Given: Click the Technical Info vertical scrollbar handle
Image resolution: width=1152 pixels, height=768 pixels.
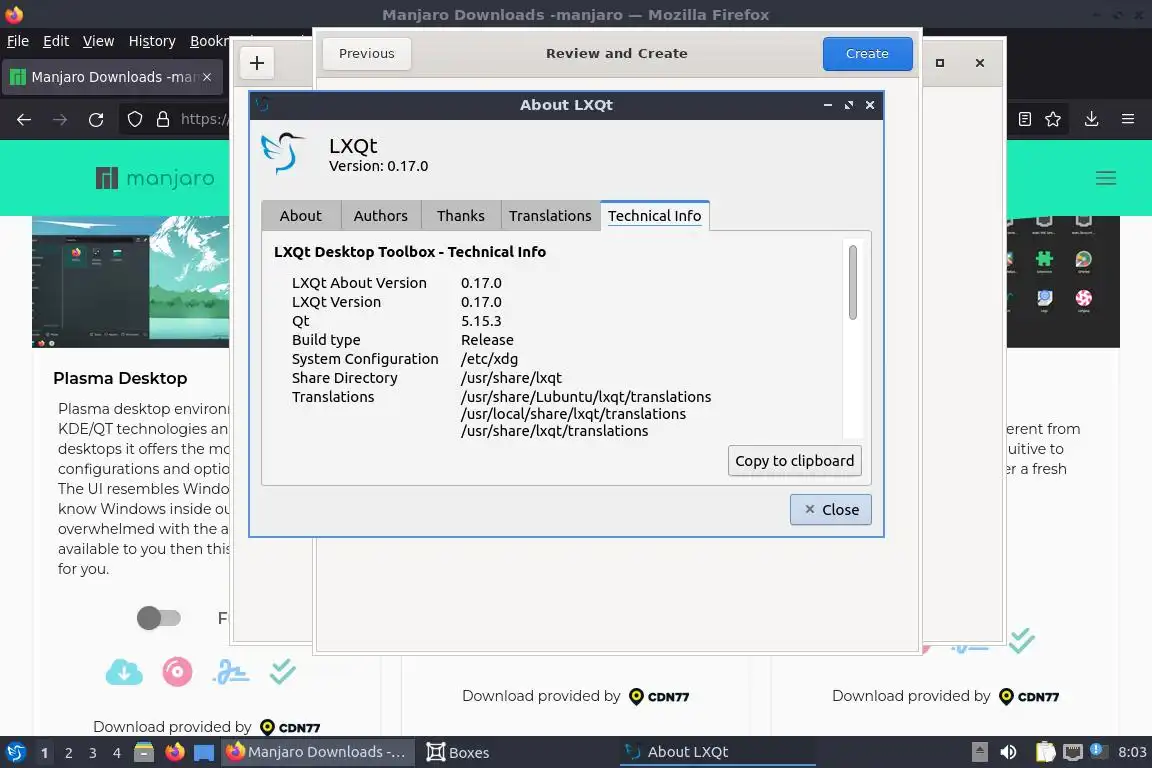Looking at the screenshot, I should 852,282.
